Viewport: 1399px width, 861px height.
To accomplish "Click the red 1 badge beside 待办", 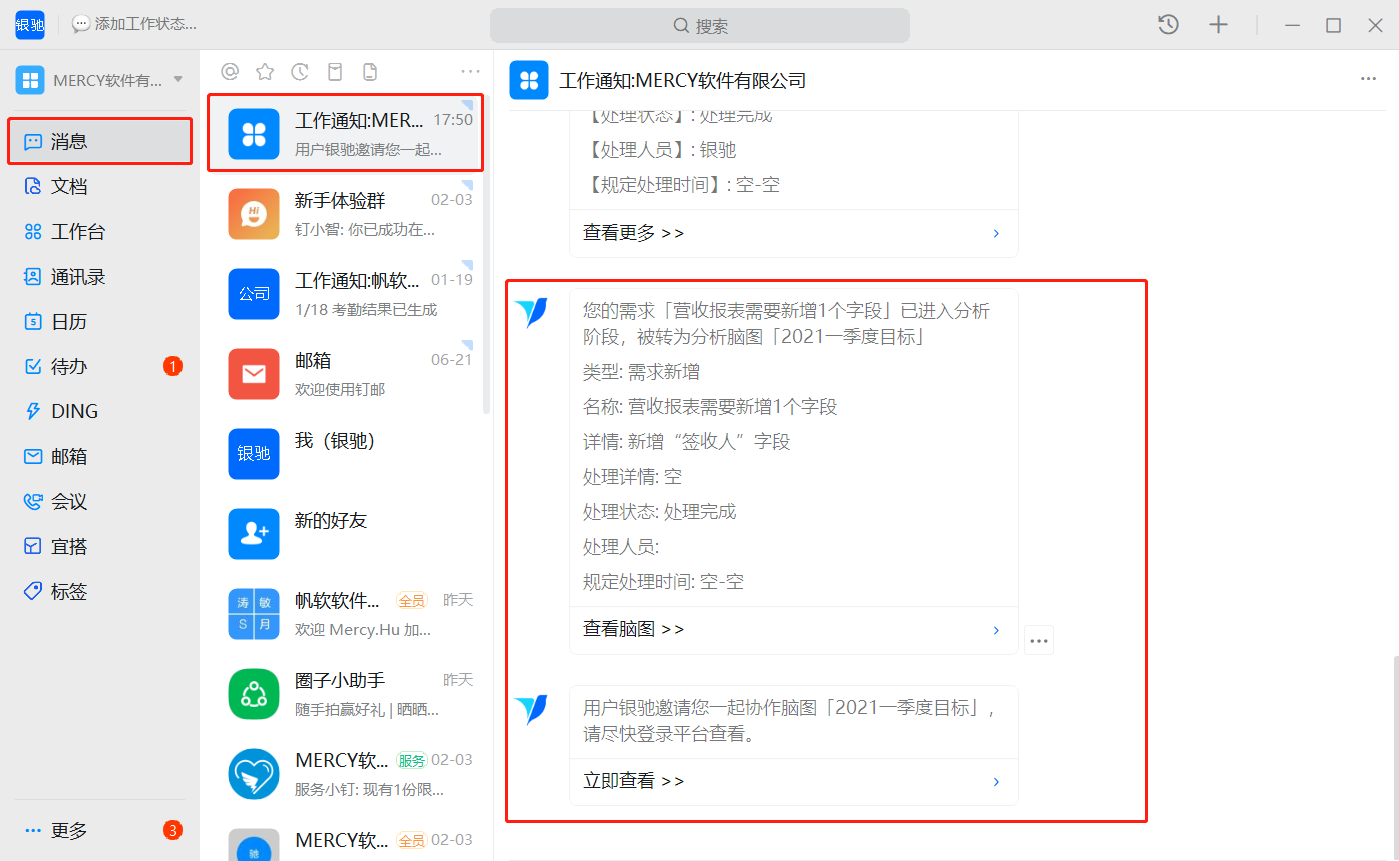I will 173,367.
